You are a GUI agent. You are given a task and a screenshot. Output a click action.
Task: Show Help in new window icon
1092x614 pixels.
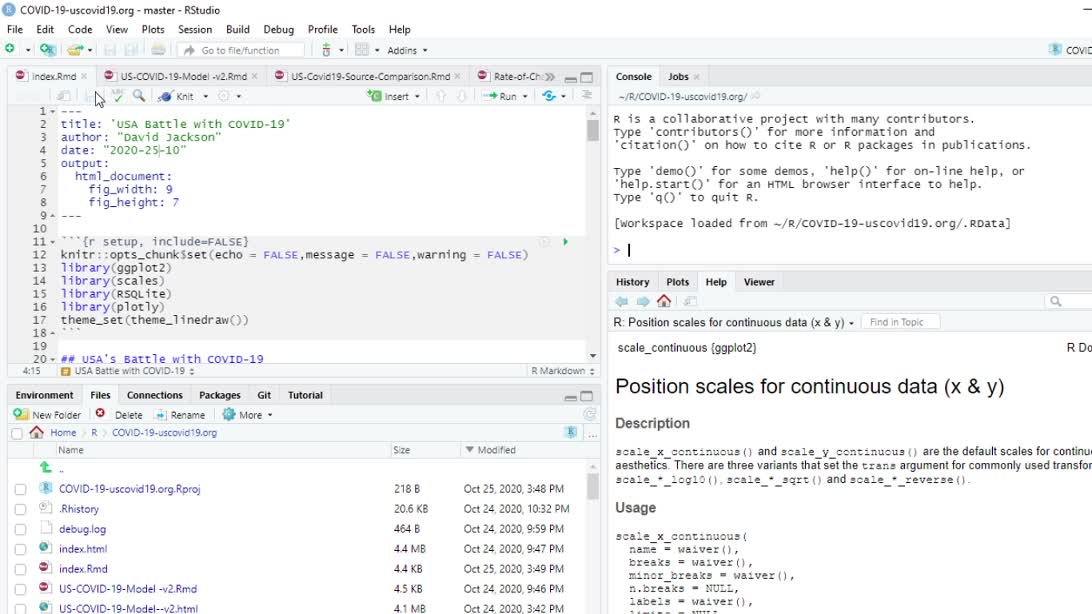point(690,301)
